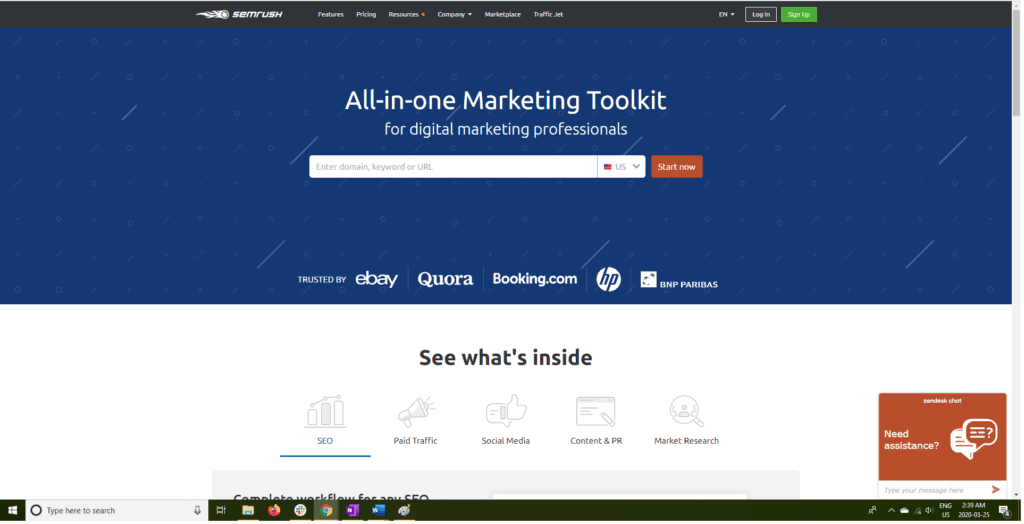Click the 2:39 AM taskbar clock
The height and width of the screenshot is (524, 1024).
[975, 511]
